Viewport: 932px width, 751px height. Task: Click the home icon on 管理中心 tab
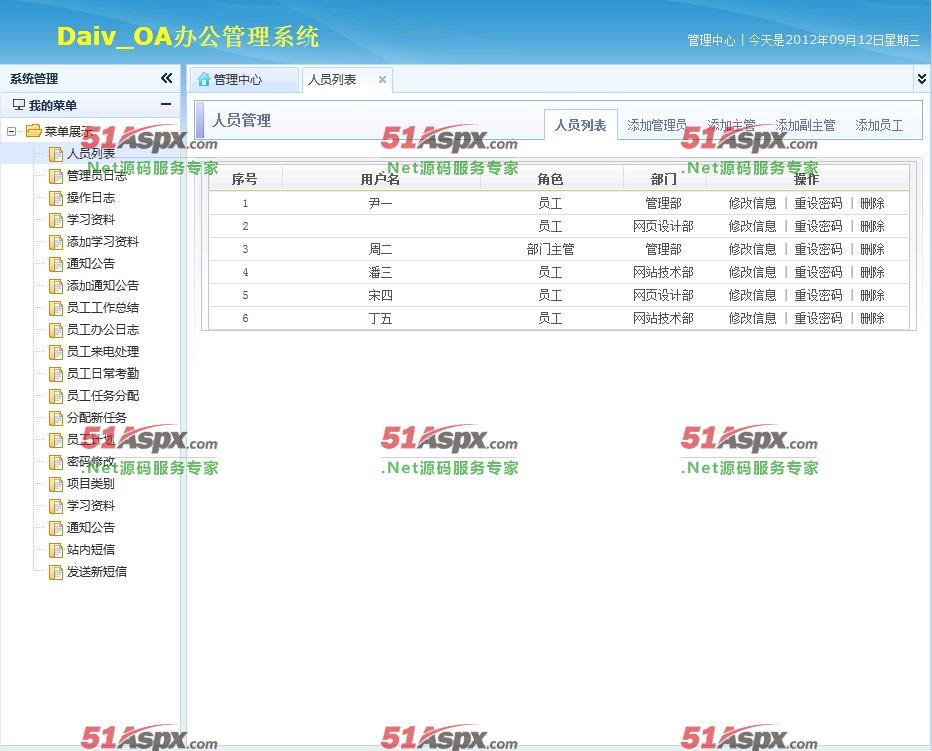204,79
